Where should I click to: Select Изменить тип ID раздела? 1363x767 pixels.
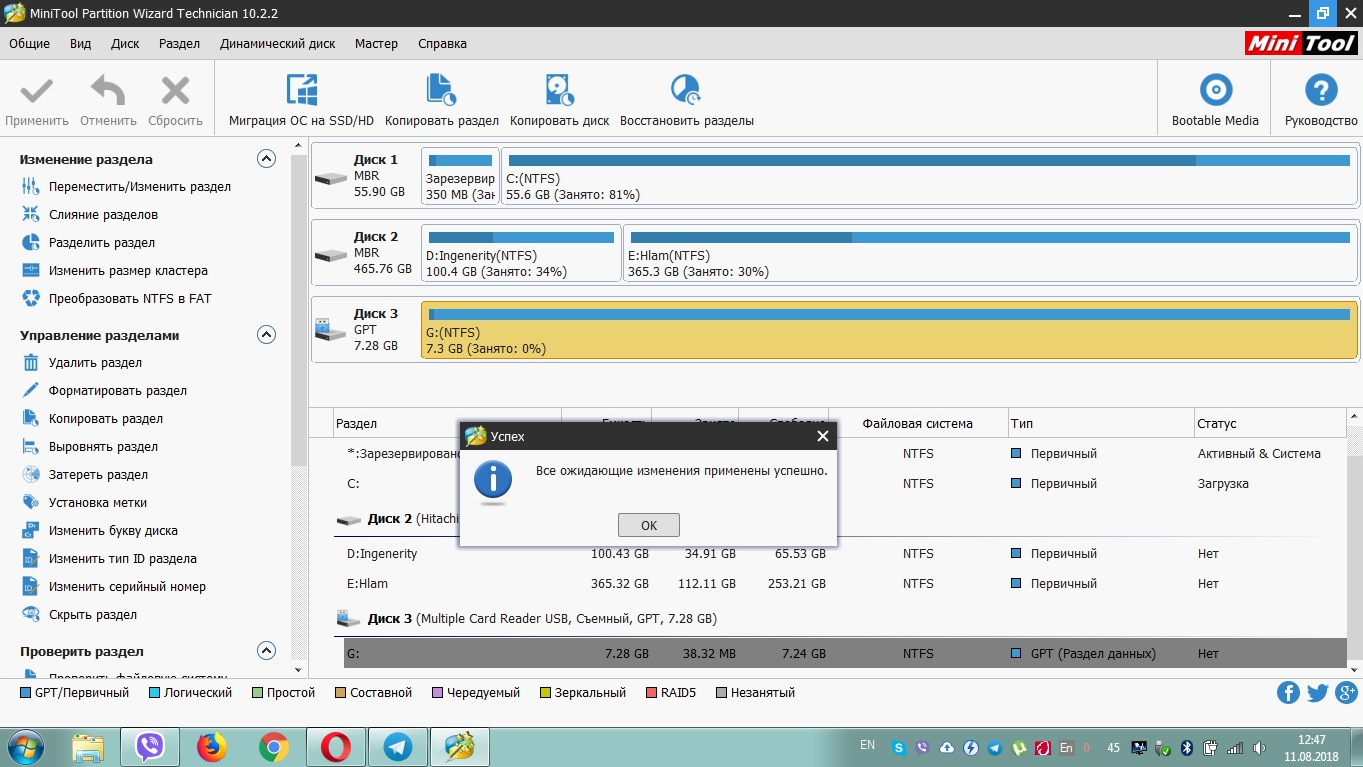click(x=123, y=559)
